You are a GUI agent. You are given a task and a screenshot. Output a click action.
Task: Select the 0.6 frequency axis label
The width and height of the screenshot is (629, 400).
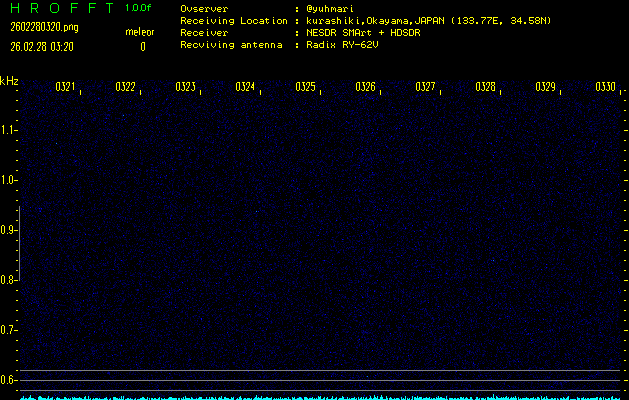[x=9, y=380]
